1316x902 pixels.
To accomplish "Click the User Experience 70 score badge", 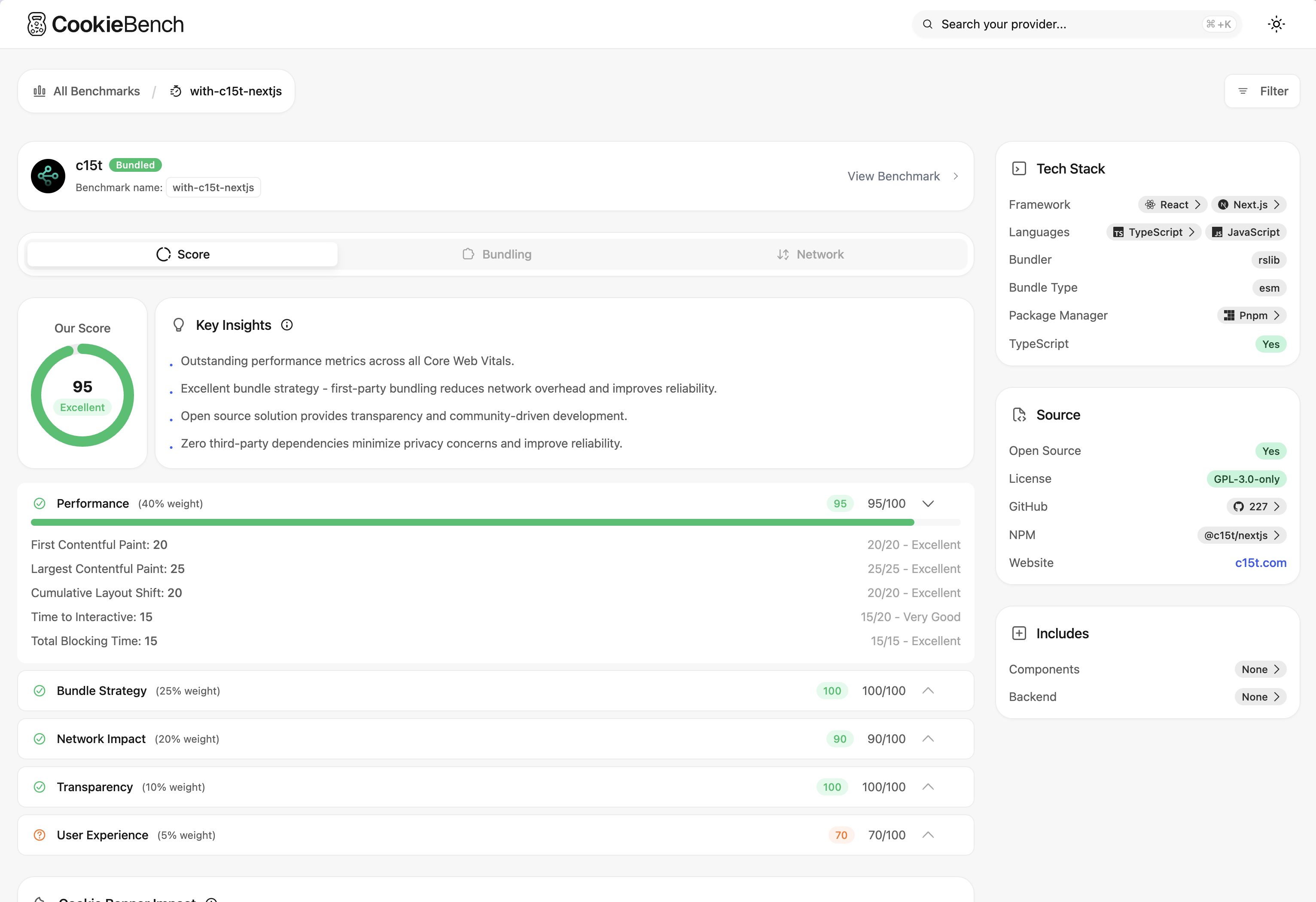I will (841, 835).
